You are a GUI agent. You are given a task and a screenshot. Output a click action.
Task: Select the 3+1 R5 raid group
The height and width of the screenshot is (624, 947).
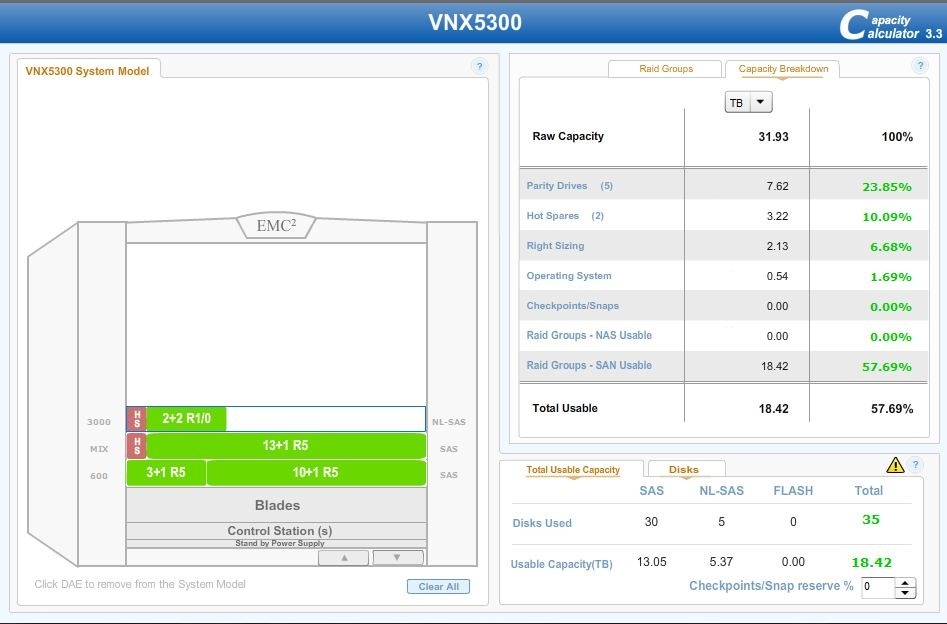coord(166,472)
